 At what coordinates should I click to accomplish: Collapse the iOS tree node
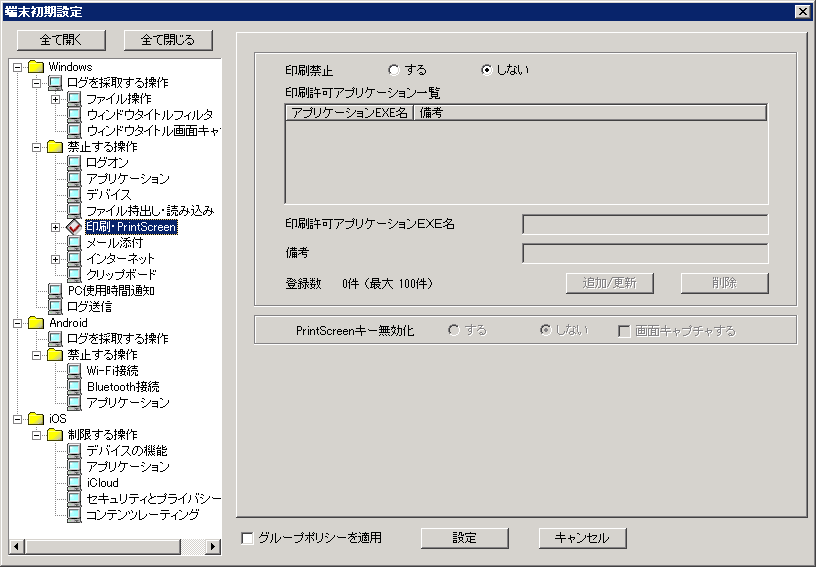click(x=17, y=419)
